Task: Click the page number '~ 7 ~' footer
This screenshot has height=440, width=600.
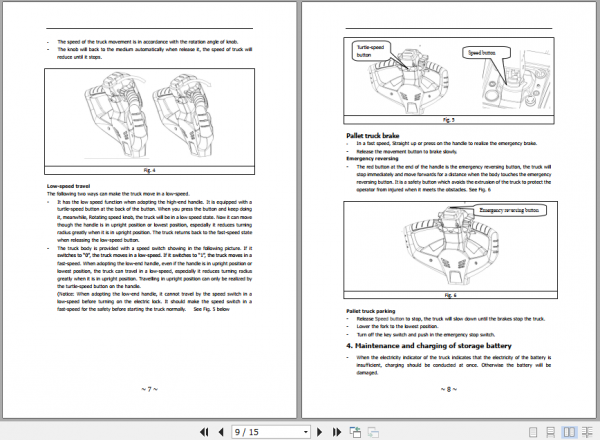Action: pyautogui.click(x=149, y=389)
